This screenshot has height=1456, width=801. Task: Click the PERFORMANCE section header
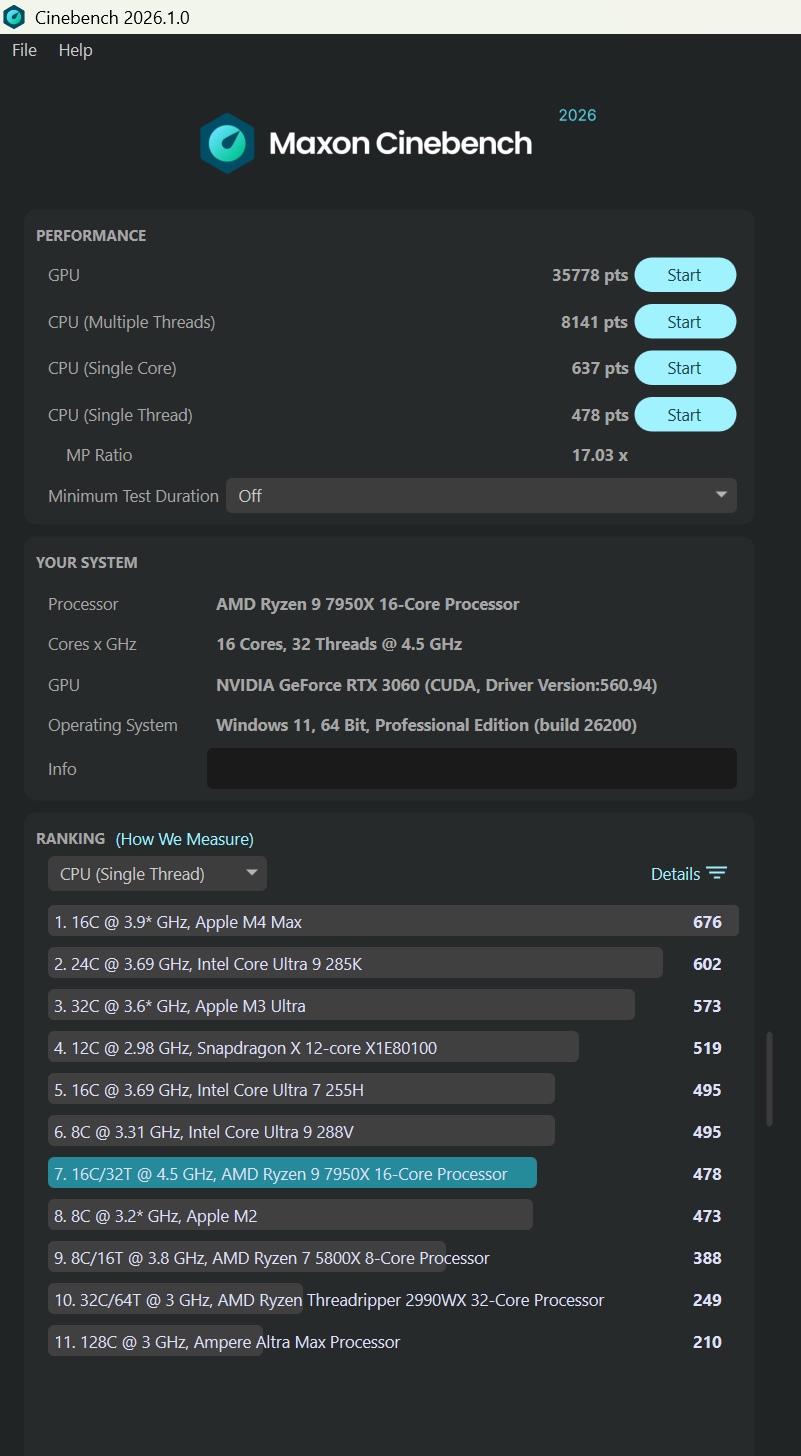click(91, 236)
